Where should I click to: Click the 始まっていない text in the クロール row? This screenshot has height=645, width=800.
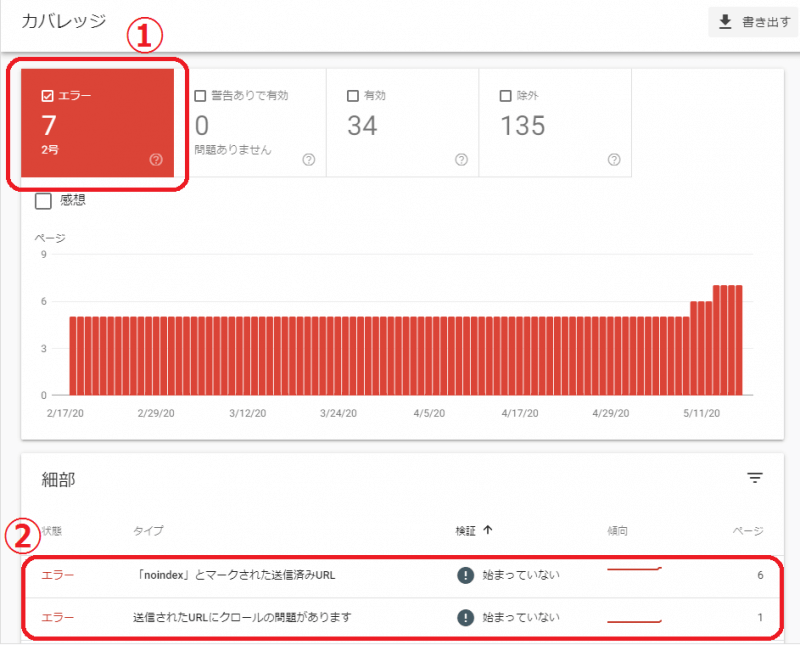(521, 617)
